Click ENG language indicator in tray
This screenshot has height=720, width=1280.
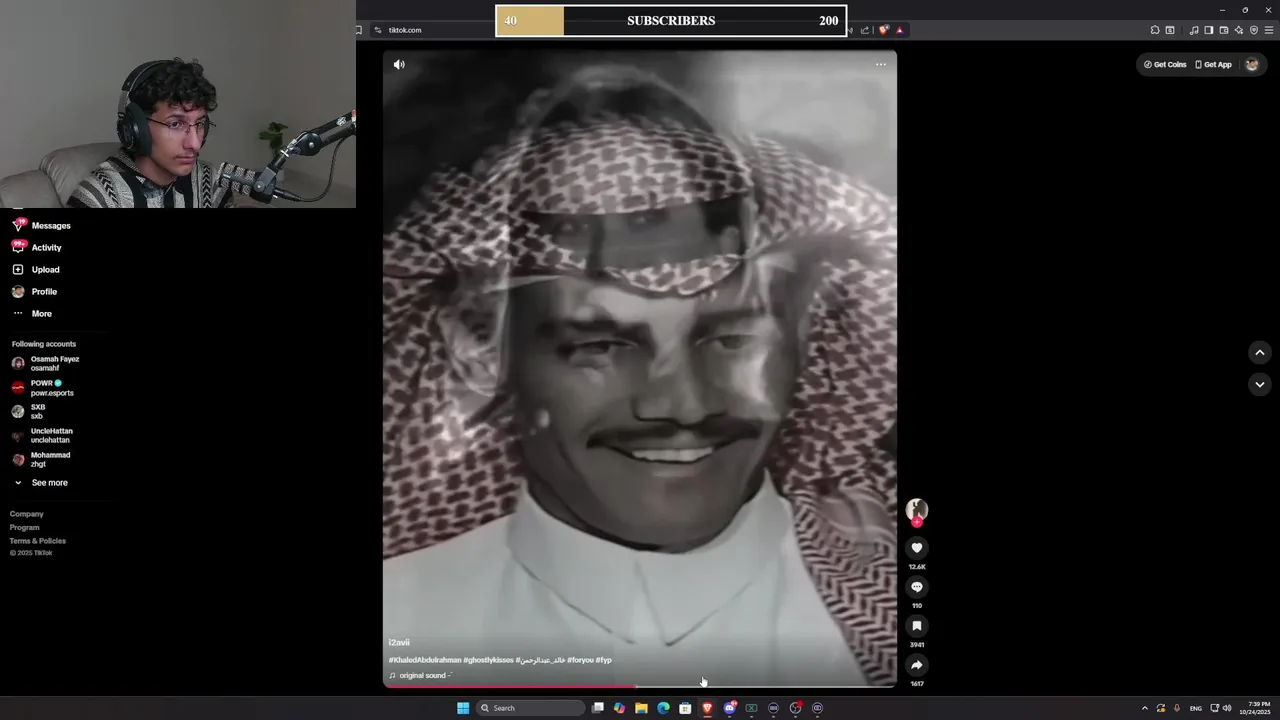[x=1196, y=708]
